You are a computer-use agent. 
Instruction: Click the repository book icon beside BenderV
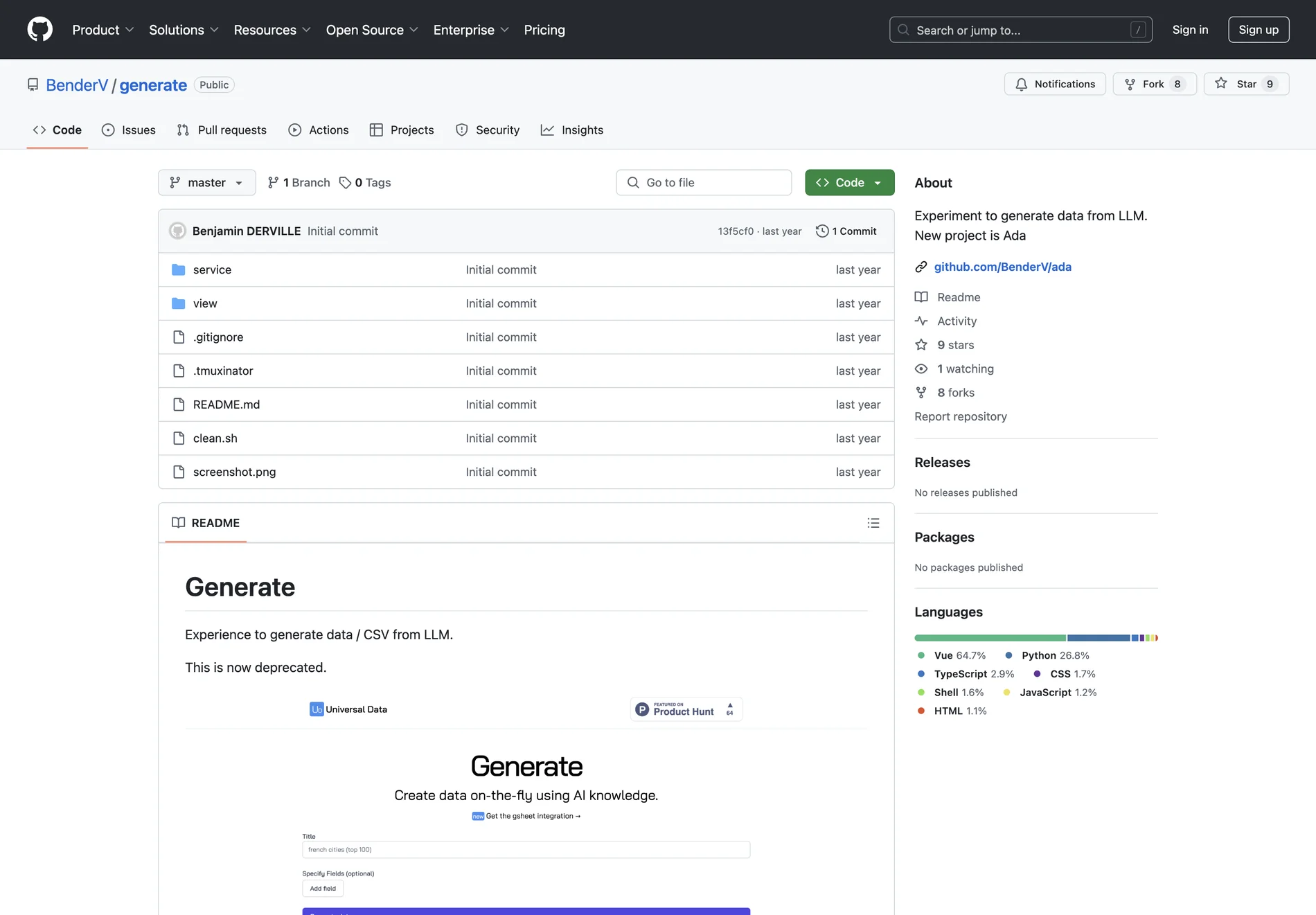pos(33,85)
